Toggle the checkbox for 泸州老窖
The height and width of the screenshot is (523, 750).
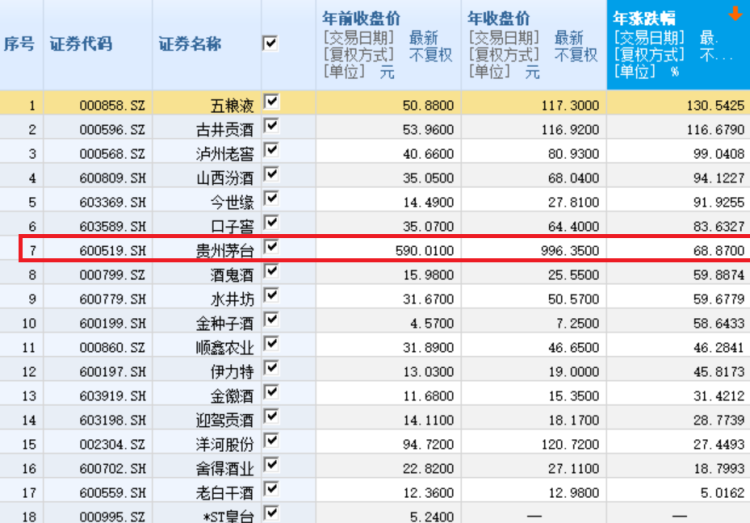click(x=271, y=150)
